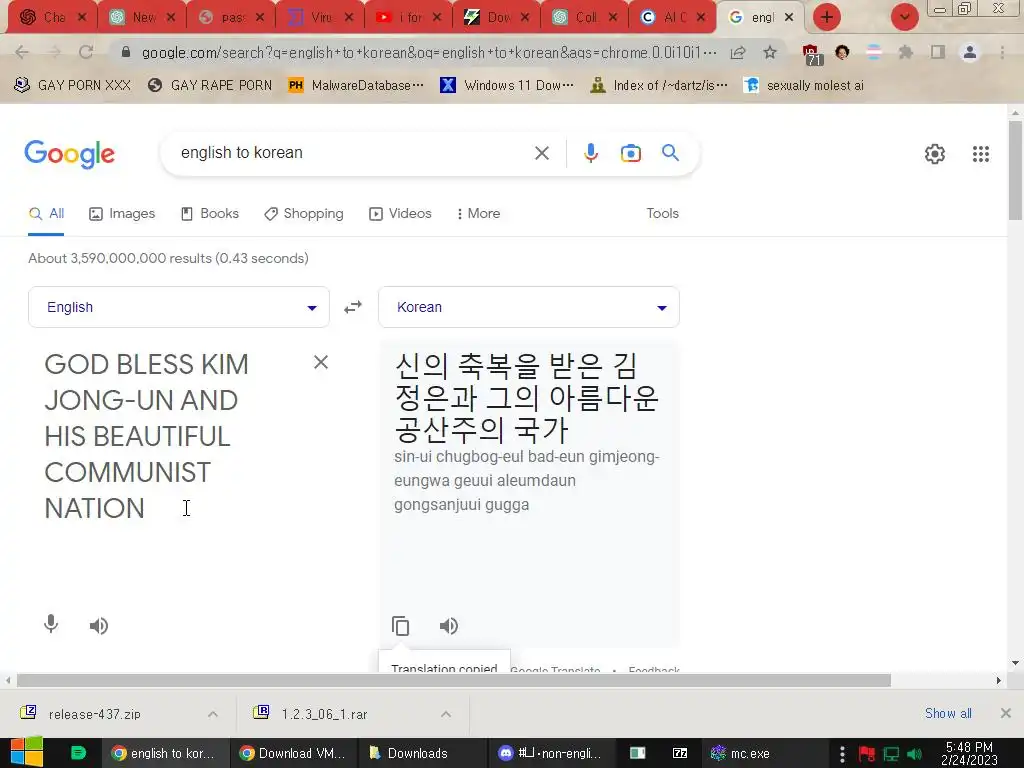Click the blue magnifier search button

coord(670,153)
